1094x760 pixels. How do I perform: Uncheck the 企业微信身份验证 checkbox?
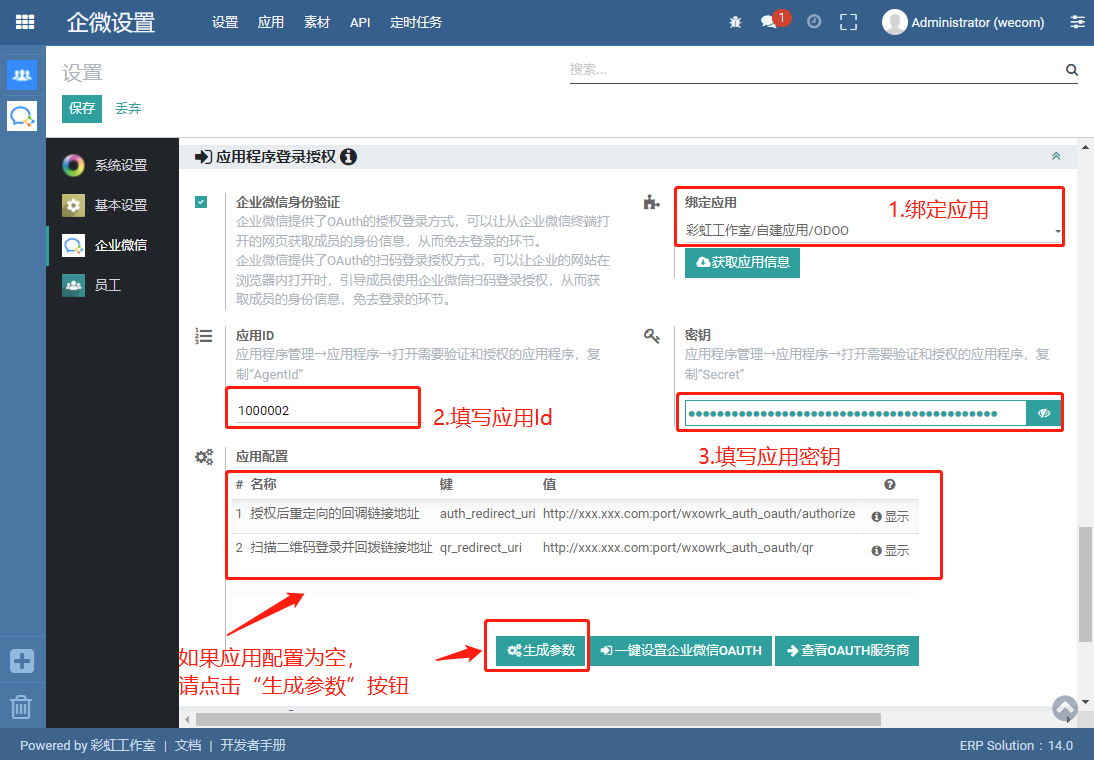click(201, 202)
